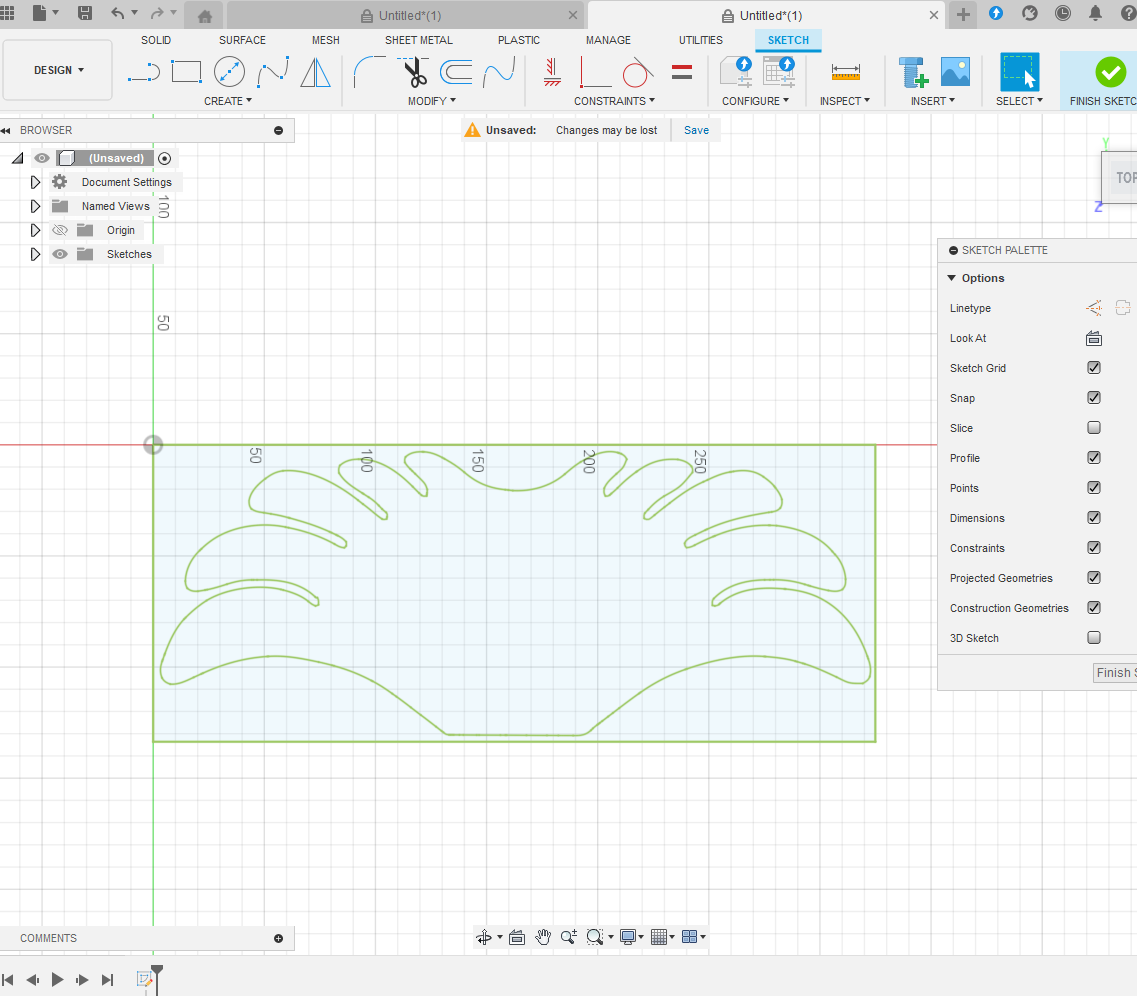Open the MODIFY dropdown menu
The width and height of the screenshot is (1137, 996).
pos(431,101)
